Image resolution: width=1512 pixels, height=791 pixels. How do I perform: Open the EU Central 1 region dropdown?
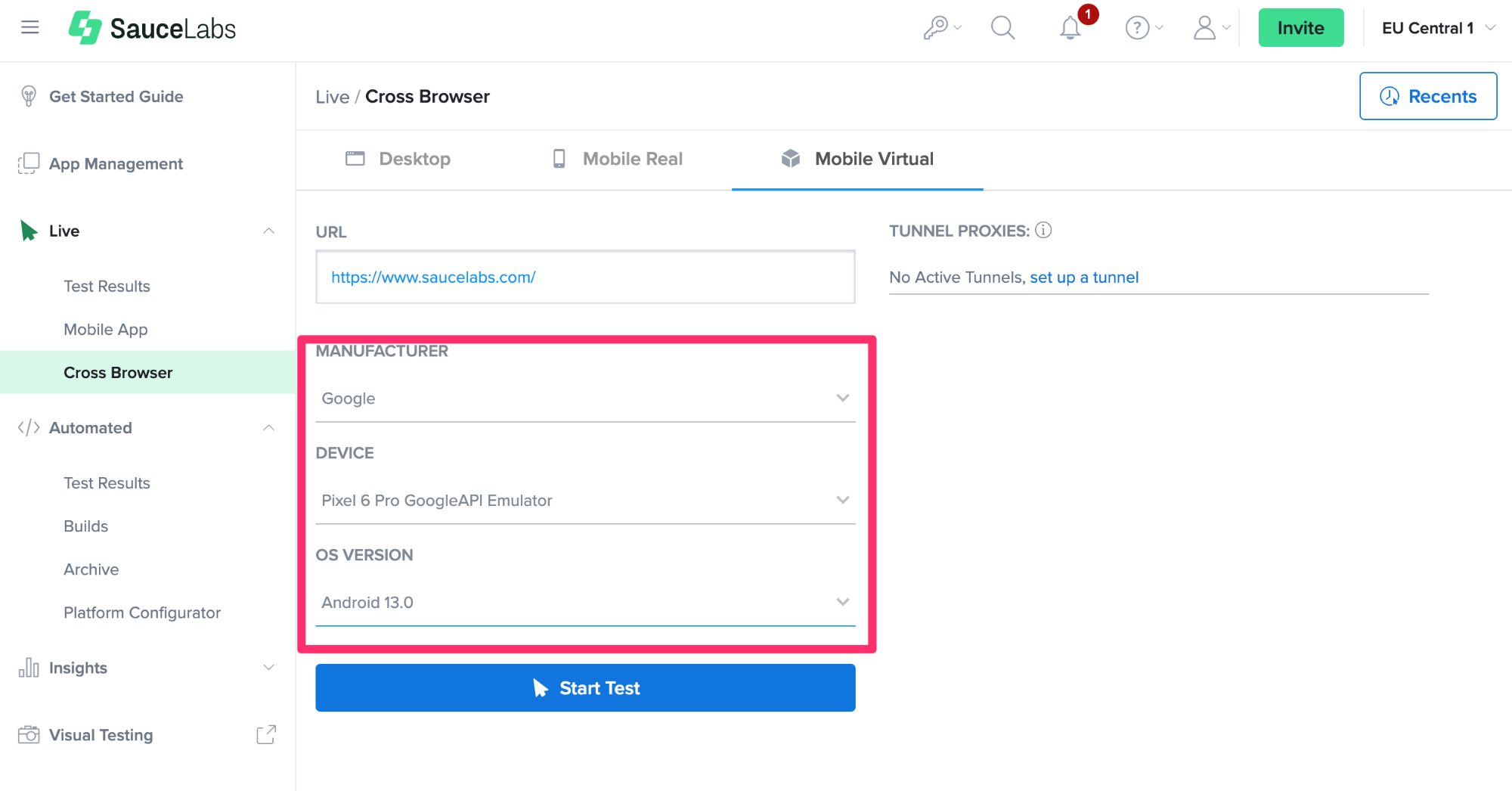(1438, 28)
